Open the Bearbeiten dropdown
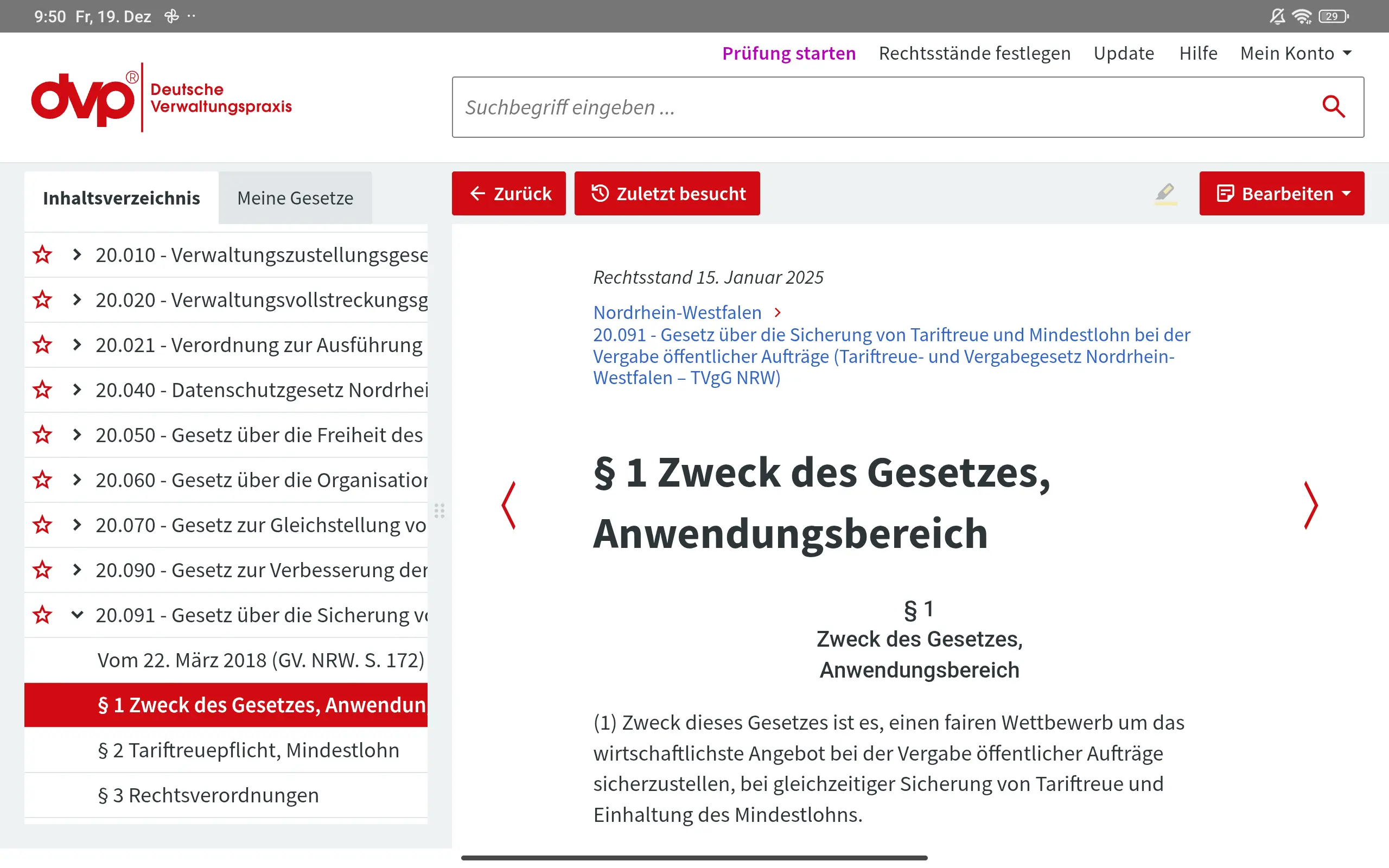This screenshot has width=1389, height=868. [1281, 194]
